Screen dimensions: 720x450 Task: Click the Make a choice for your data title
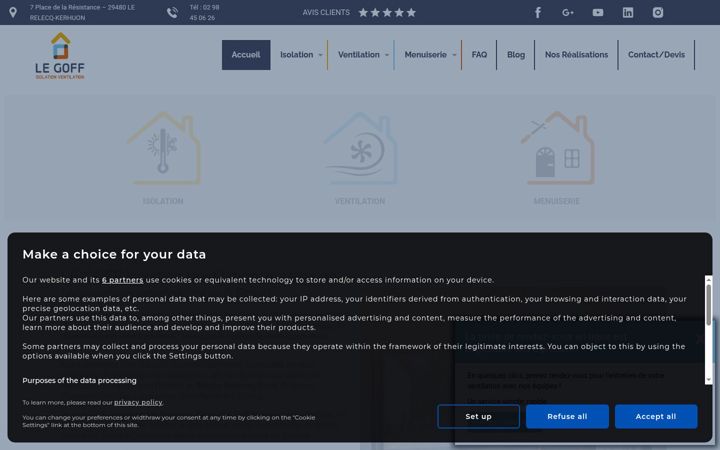(114, 254)
